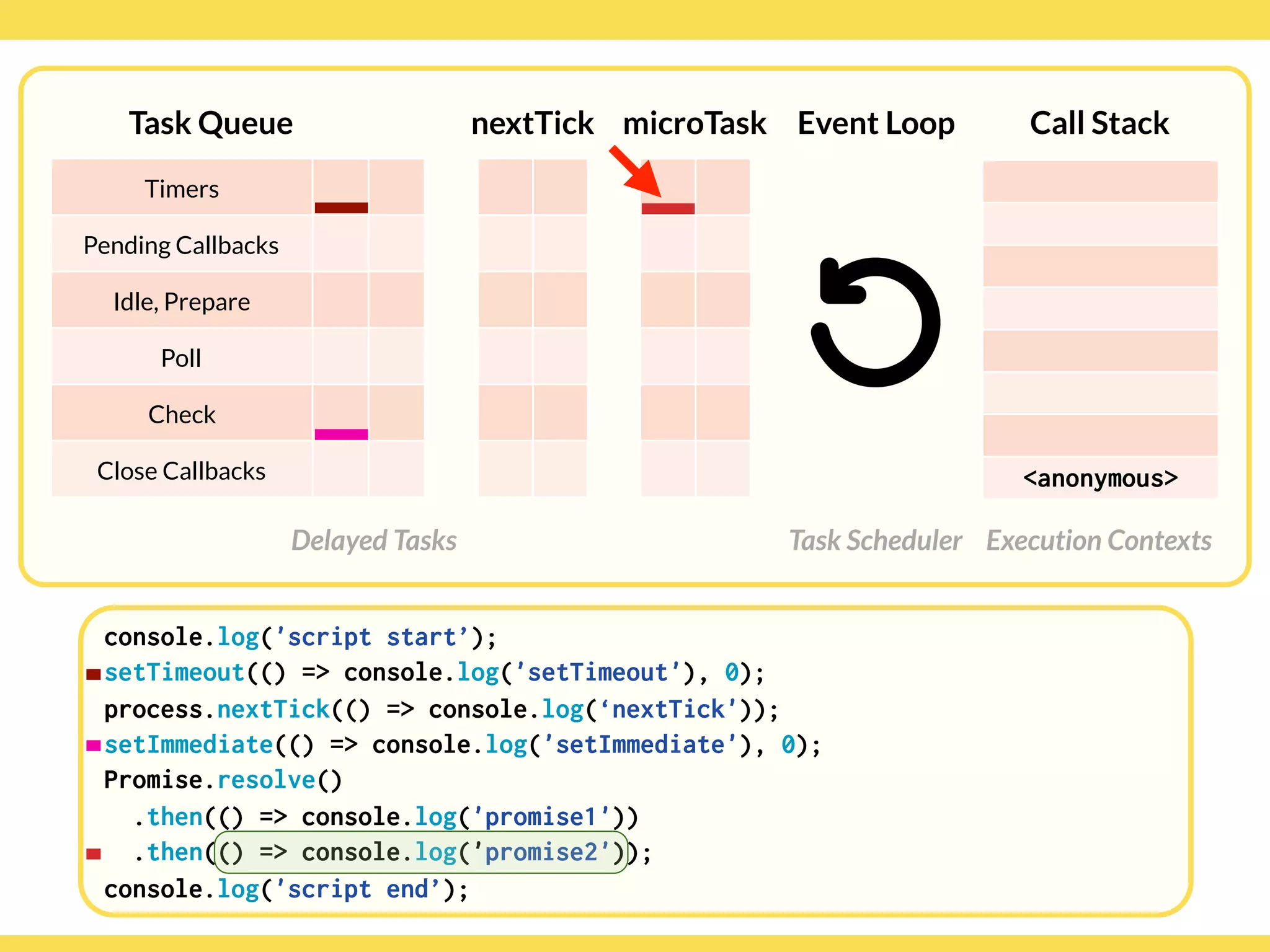The width and height of the screenshot is (1270, 952).
Task: Click the Call Stack heading
Action: pos(1099,123)
